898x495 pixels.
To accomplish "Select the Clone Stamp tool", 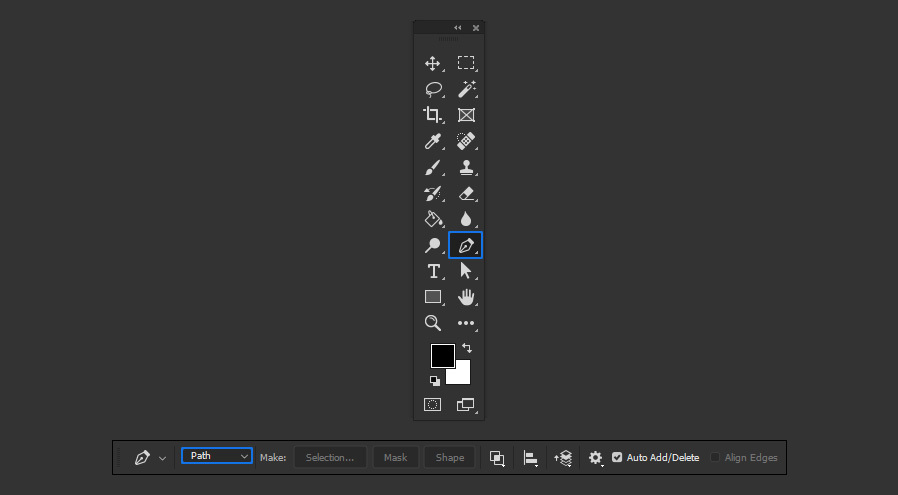I will pyautogui.click(x=466, y=167).
